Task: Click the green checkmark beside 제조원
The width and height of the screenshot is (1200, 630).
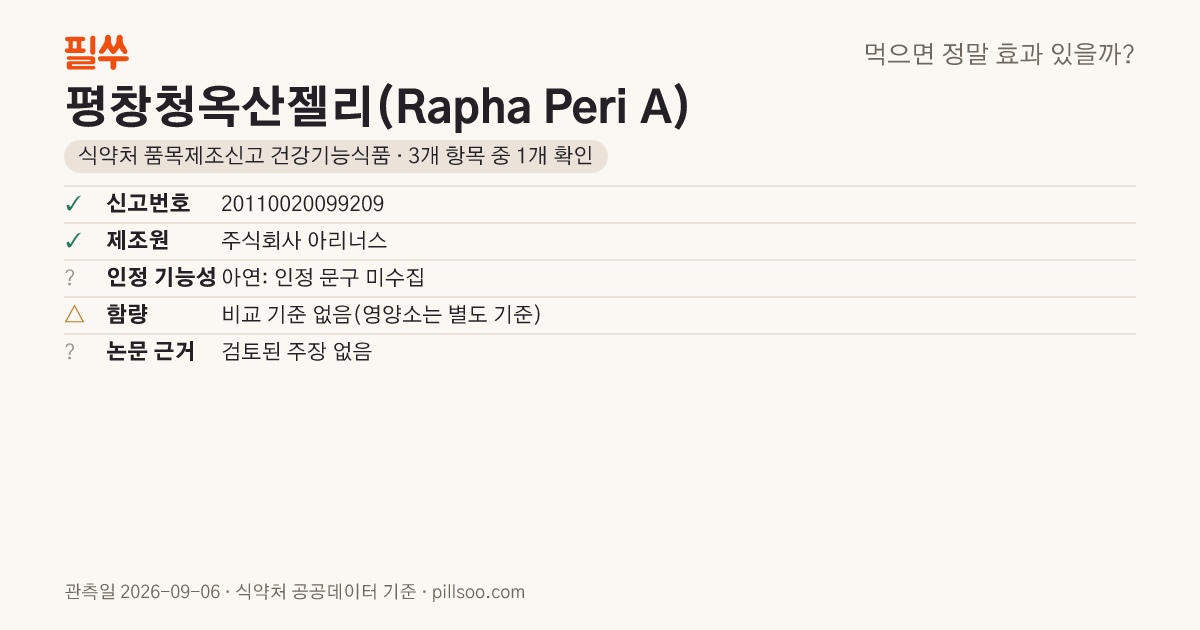Action: point(73,241)
